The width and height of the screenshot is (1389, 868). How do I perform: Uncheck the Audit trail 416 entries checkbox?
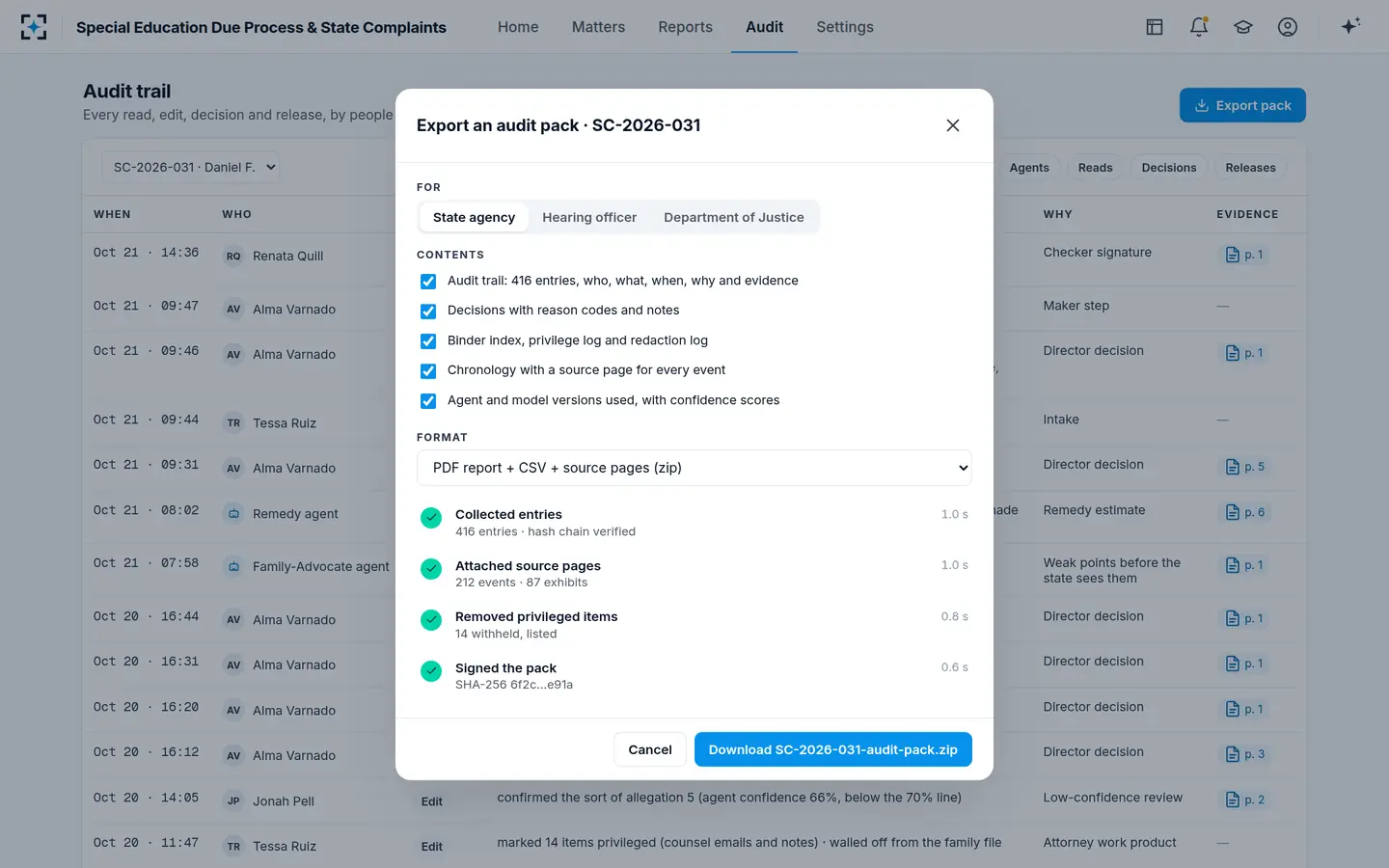point(428,282)
